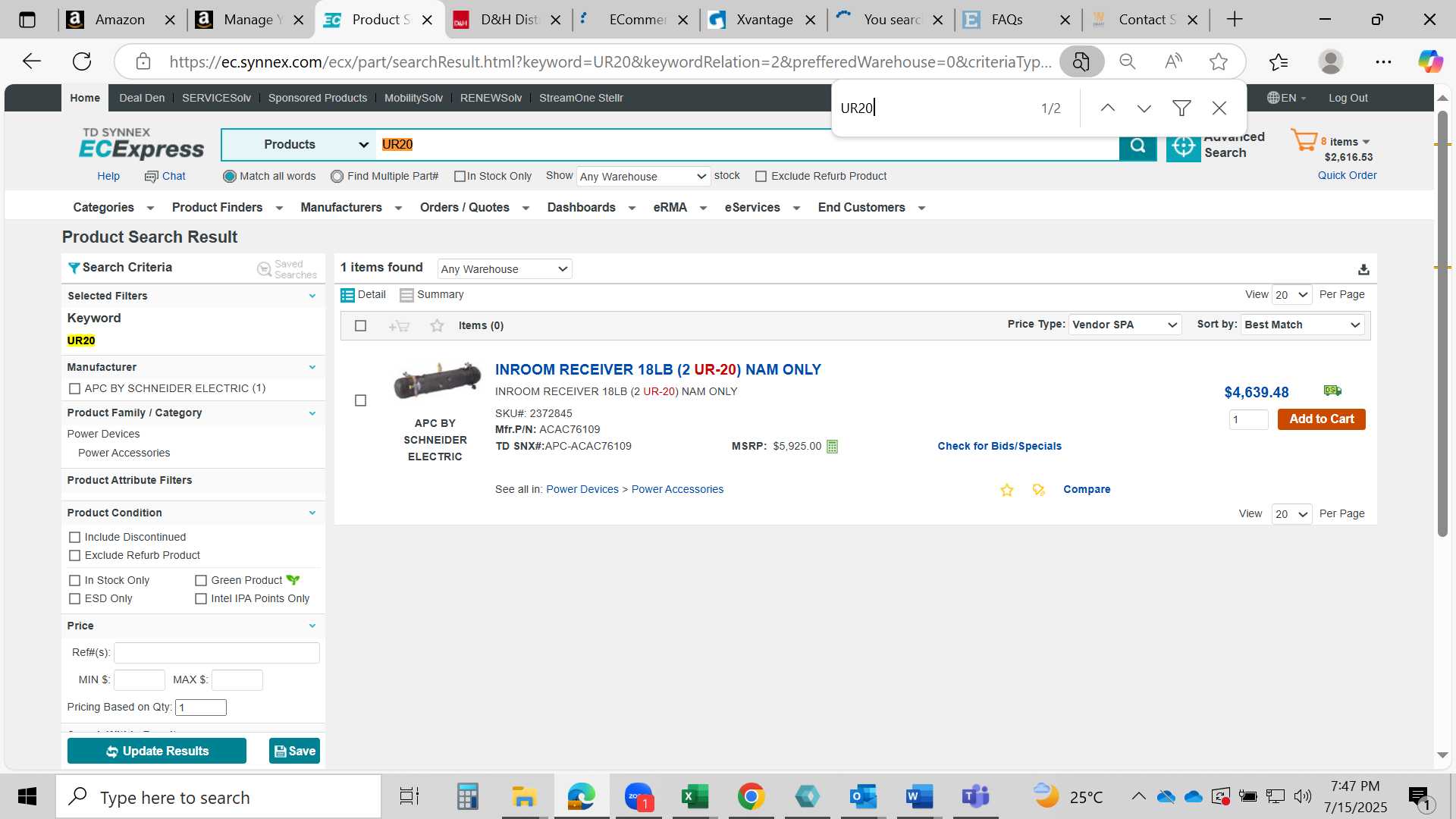Viewport: 1456px width, 819px height.
Task: Open Any Warehouse dropdown beside Show
Action: pos(643,177)
